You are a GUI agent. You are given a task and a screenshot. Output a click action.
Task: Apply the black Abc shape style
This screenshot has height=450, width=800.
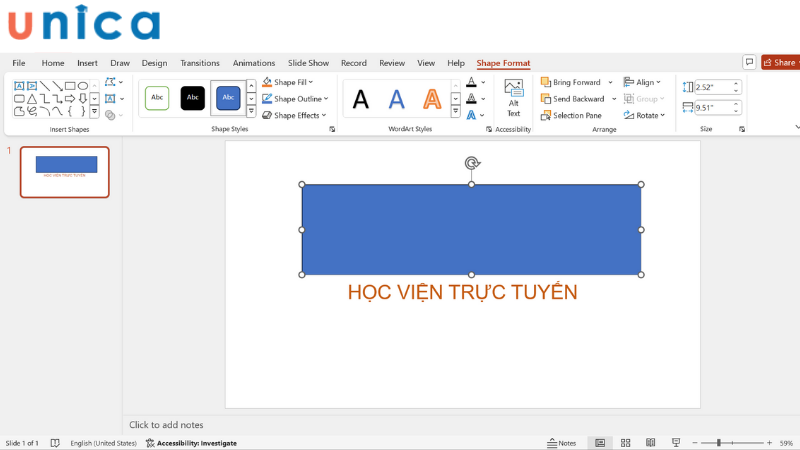192,97
